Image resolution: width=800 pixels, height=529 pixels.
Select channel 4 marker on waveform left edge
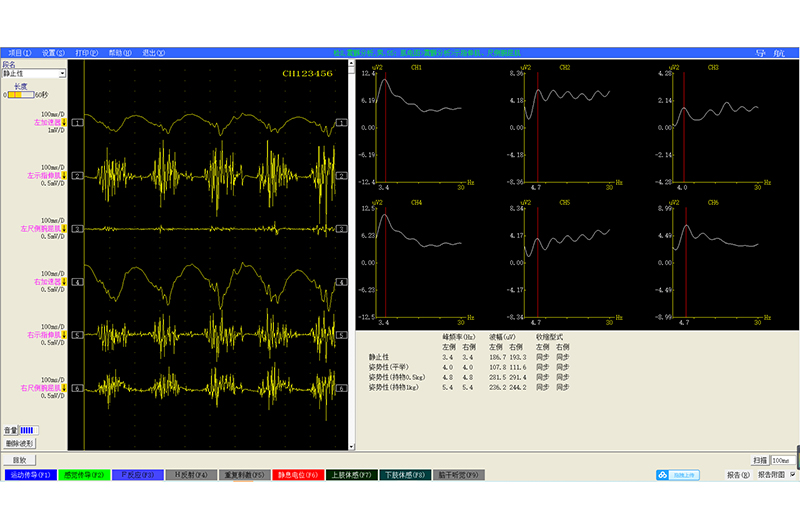(x=77, y=282)
